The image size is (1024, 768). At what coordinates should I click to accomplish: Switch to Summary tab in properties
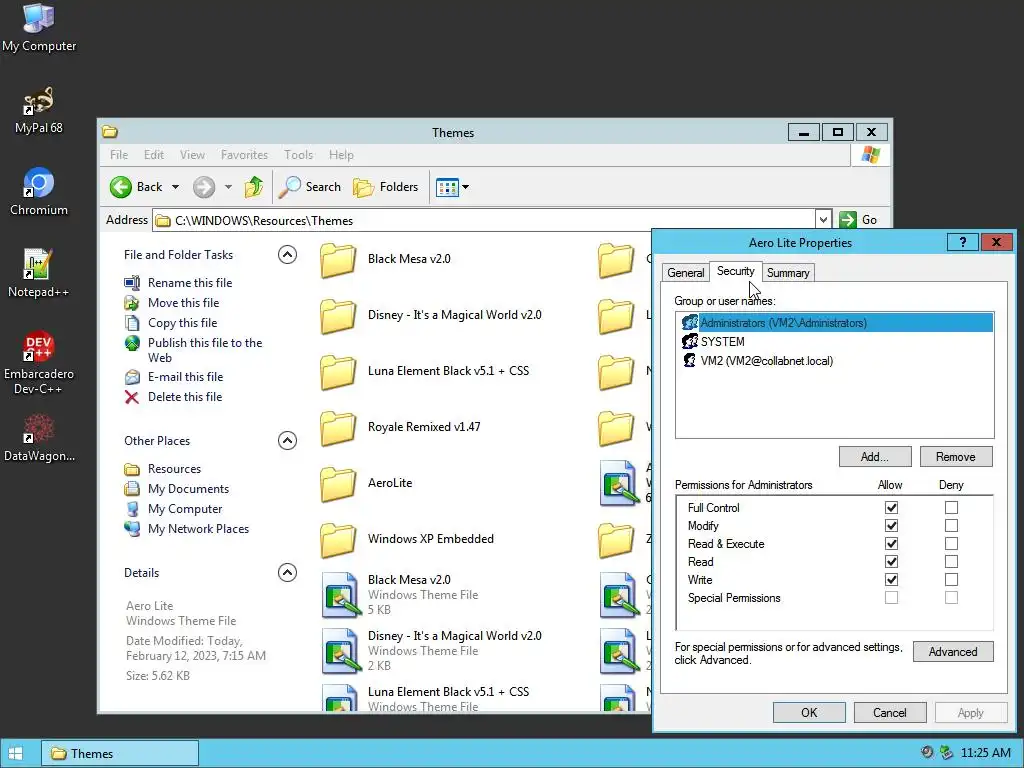click(x=788, y=273)
